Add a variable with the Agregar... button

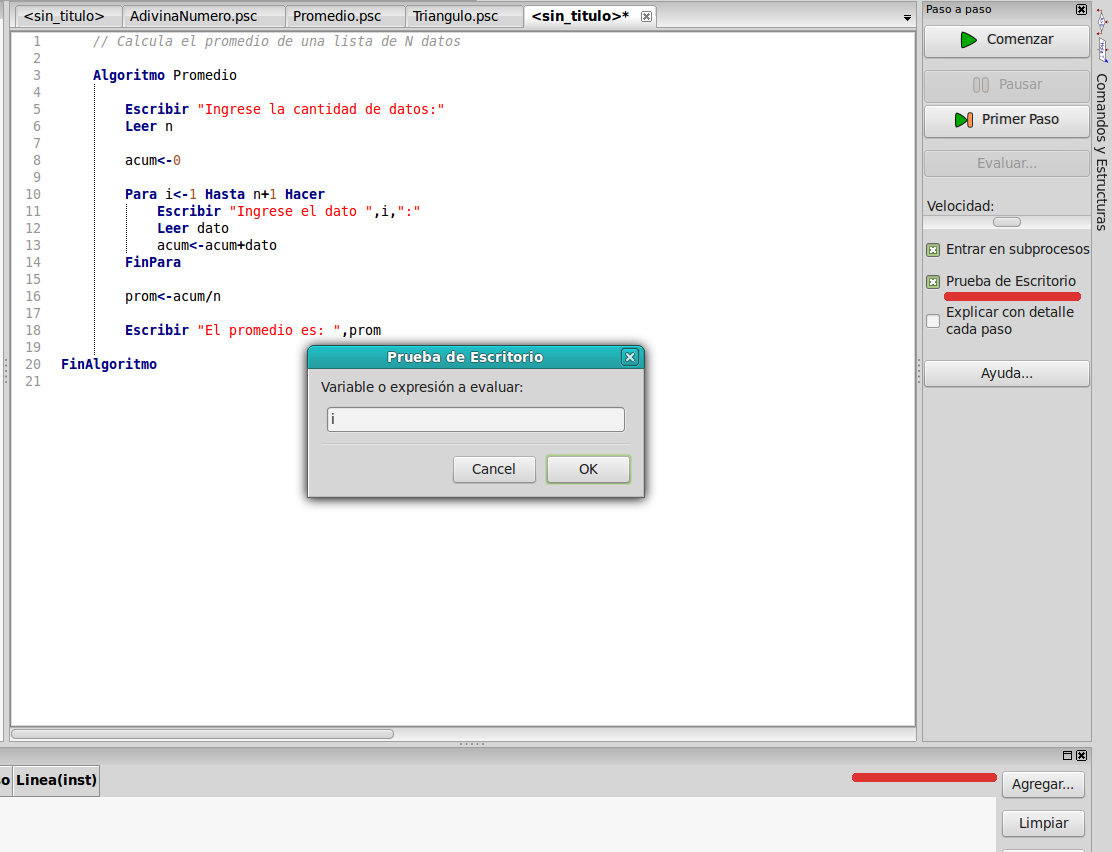[1042, 784]
